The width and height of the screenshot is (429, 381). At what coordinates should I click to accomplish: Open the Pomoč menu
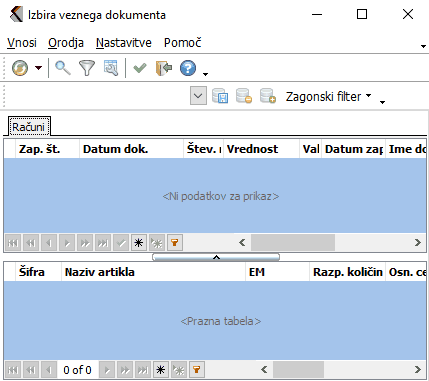coord(182,43)
